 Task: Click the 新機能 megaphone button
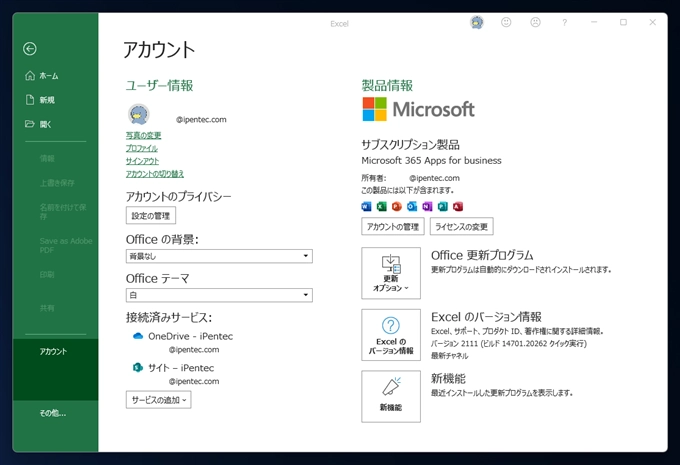pos(391,396)
